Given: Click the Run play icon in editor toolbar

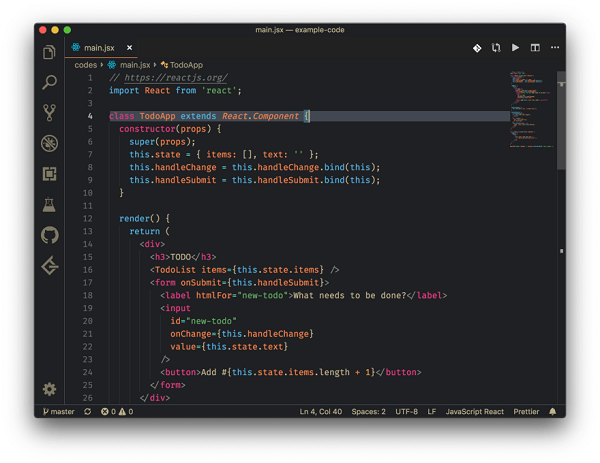Looking at the screenshot, I should (x=515, y=48).
